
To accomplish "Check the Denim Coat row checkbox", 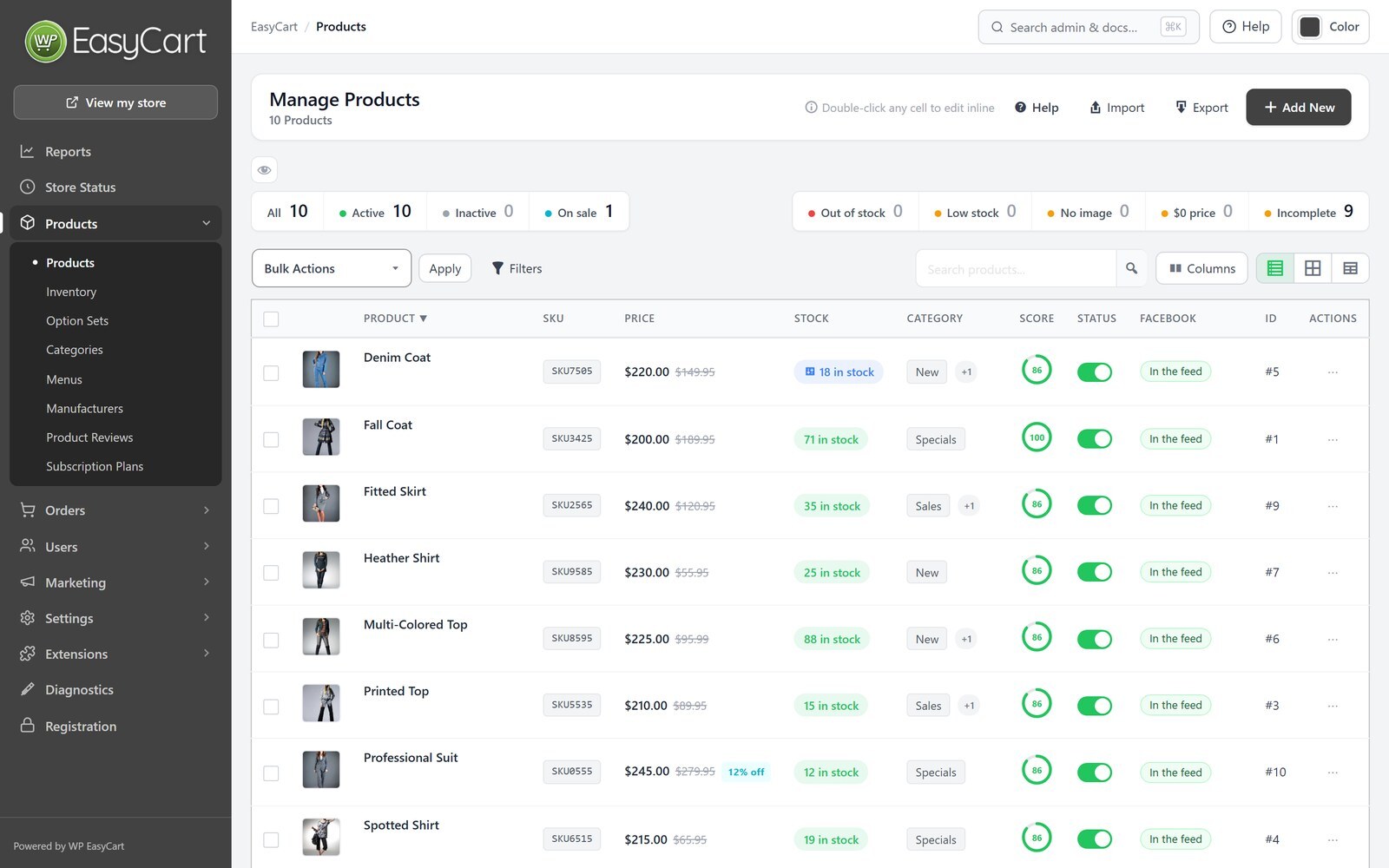I will click(x=271, y=372).
